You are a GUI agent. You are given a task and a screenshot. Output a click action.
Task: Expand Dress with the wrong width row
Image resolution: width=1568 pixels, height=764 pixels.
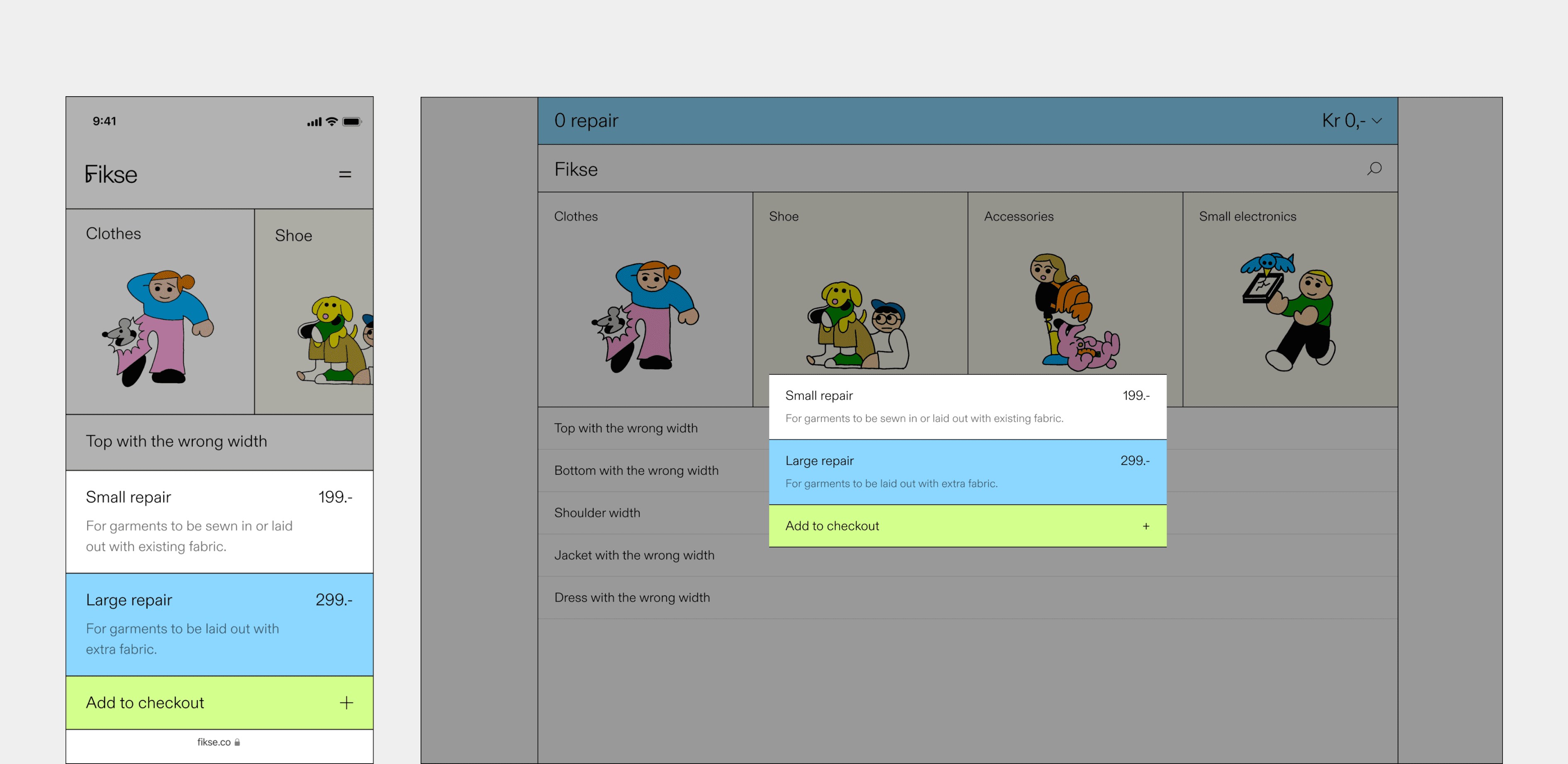click(632, 598)
